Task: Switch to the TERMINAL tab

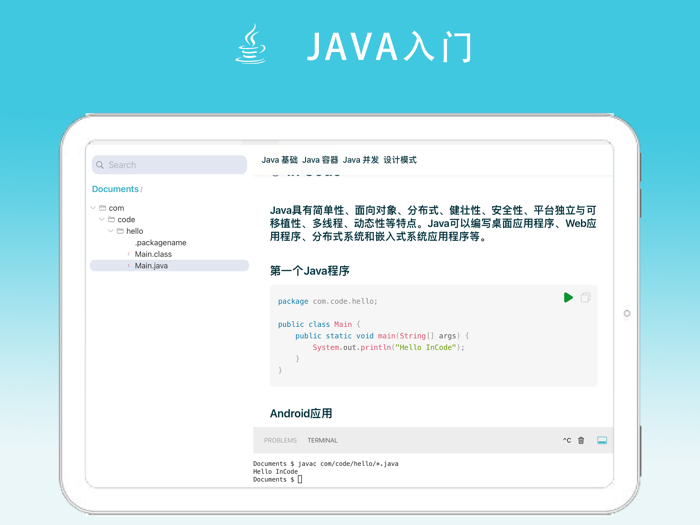Action: pyautogui.click(x=322, y=440)
